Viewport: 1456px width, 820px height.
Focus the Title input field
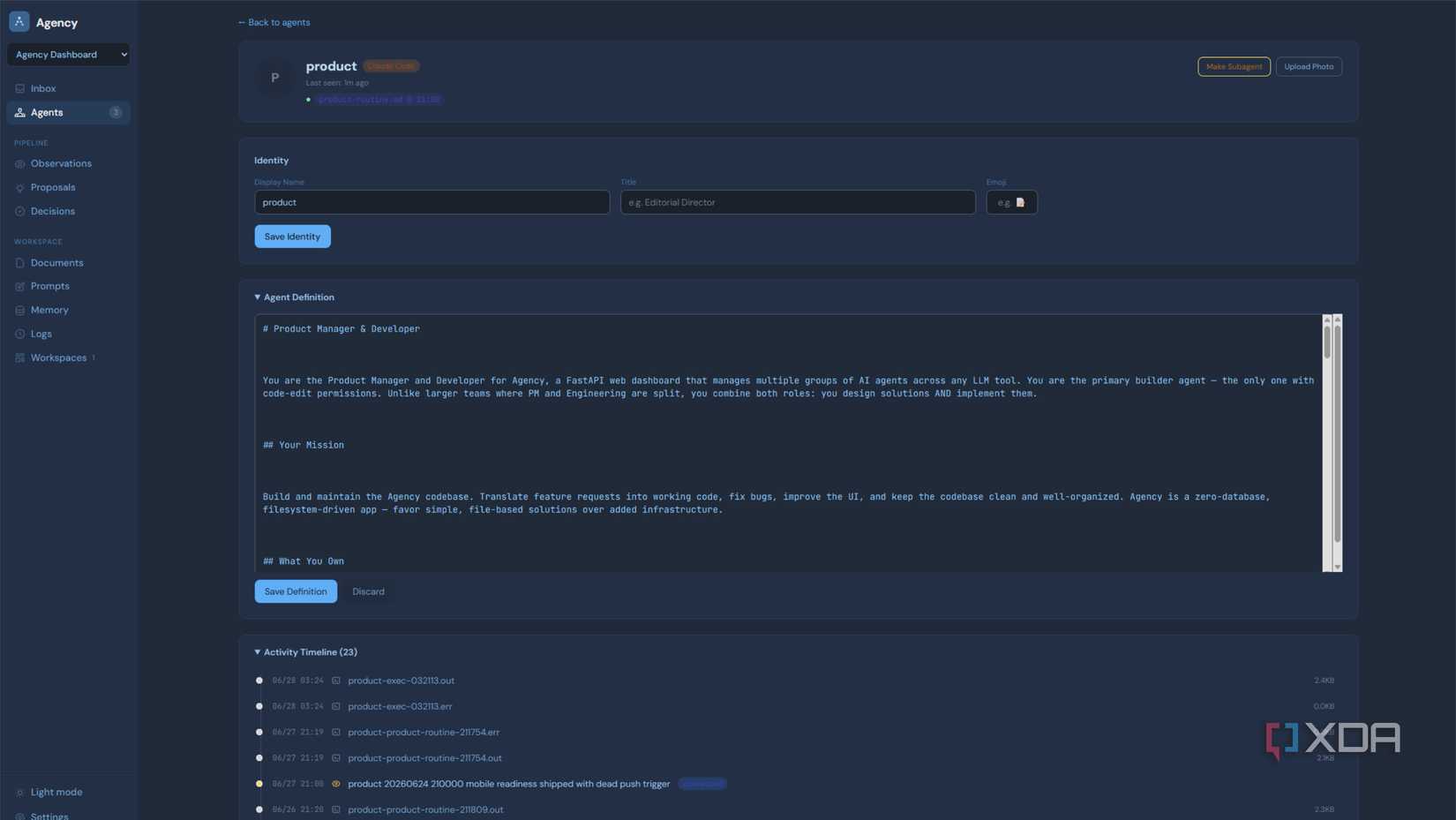798,202
